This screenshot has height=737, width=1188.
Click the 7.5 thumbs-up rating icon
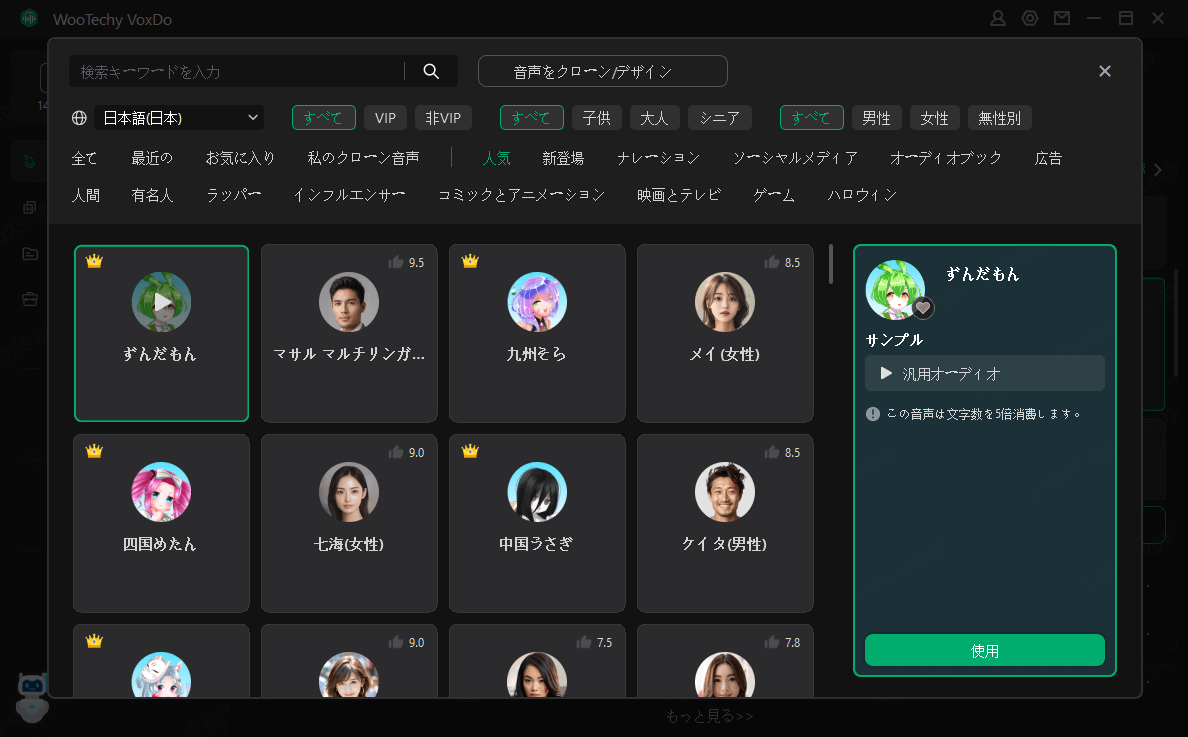[x=583, y=642]
